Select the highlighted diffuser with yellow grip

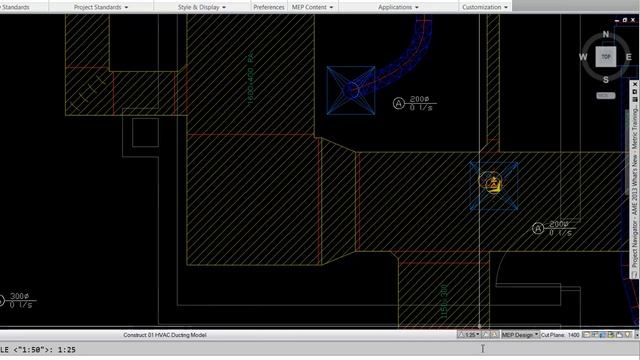[493, 186]
